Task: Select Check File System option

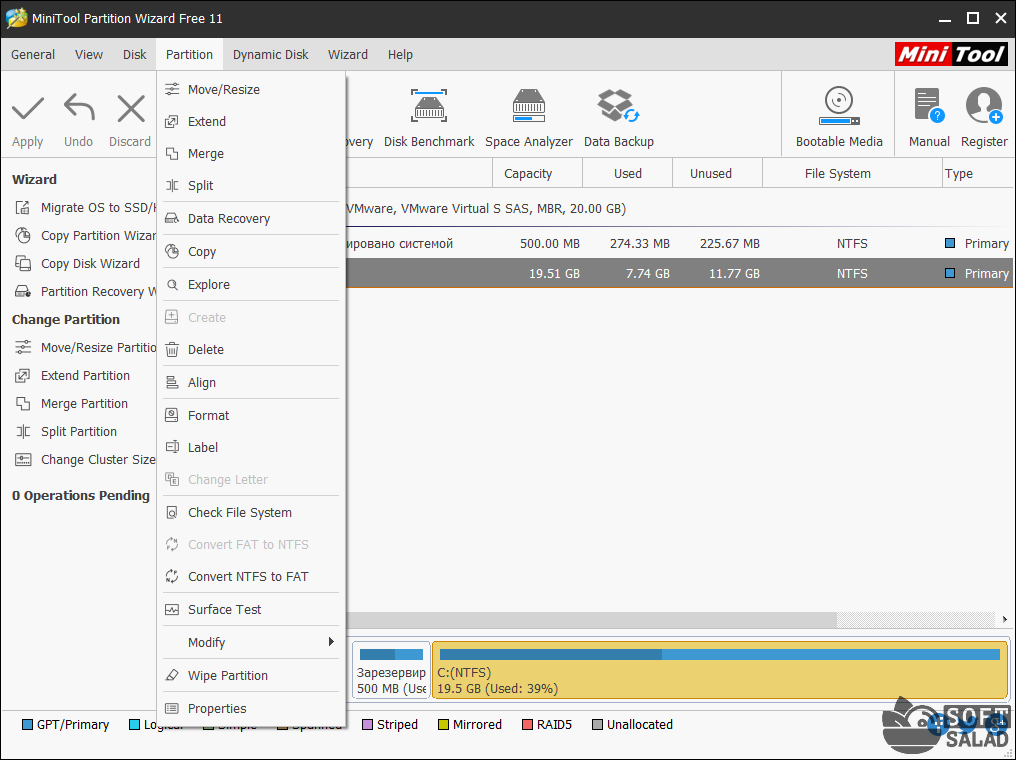Action: [240, 513]
